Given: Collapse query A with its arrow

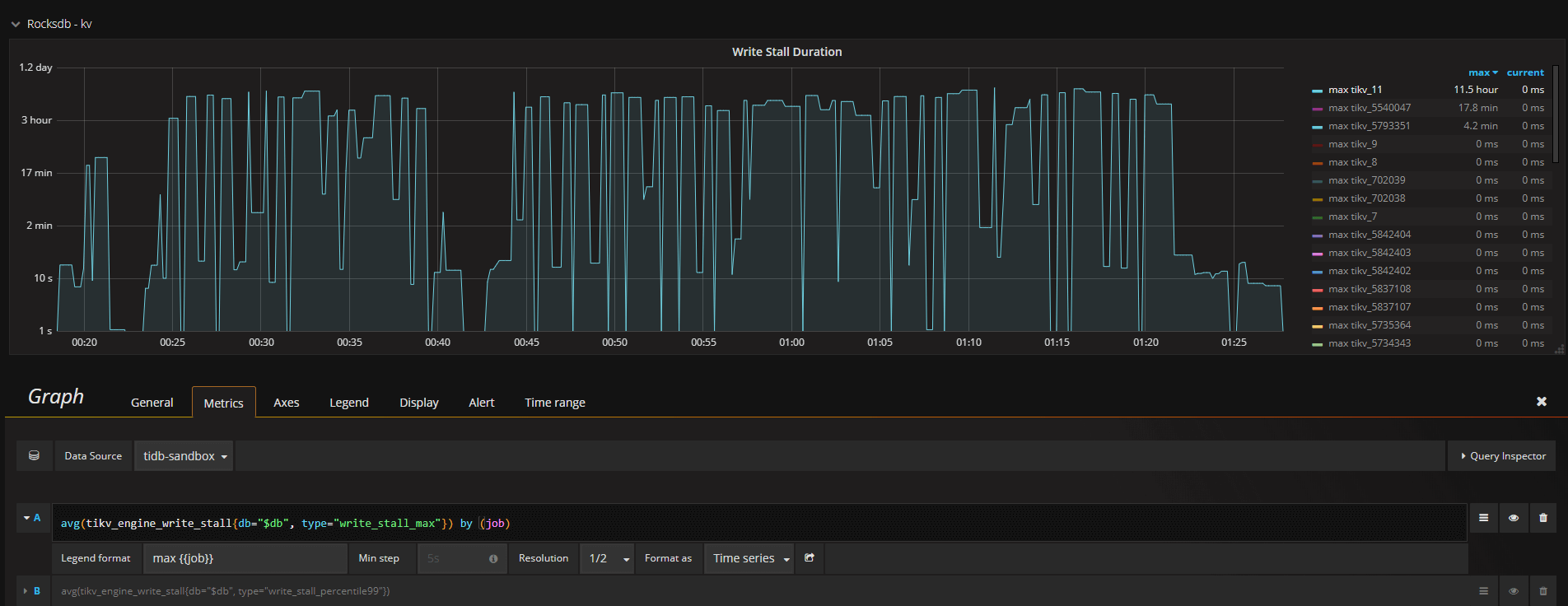Looking at the screenshot, I should point(27,518).
